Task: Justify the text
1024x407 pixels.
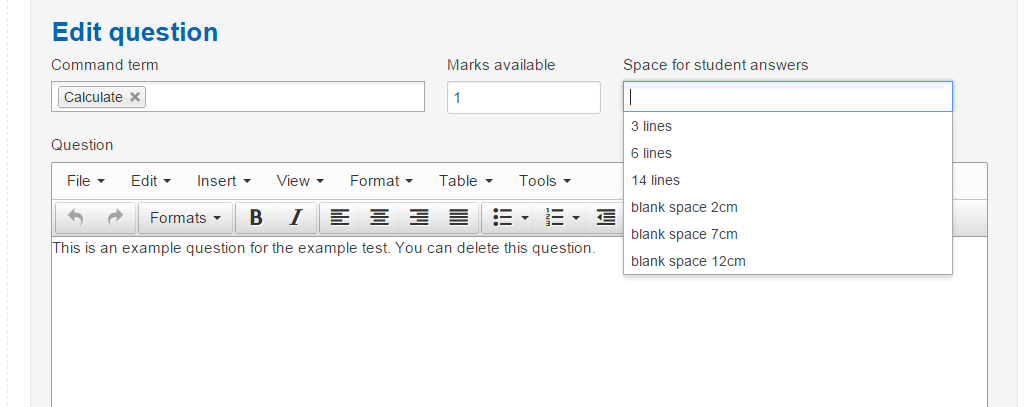Action: 458,218
